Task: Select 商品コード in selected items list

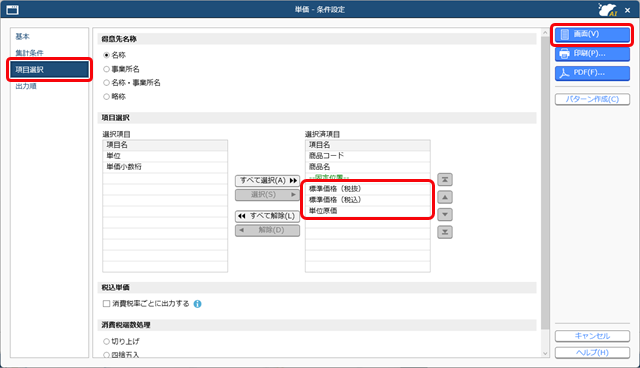Action: pyautogui.click(x=367, y=156)
